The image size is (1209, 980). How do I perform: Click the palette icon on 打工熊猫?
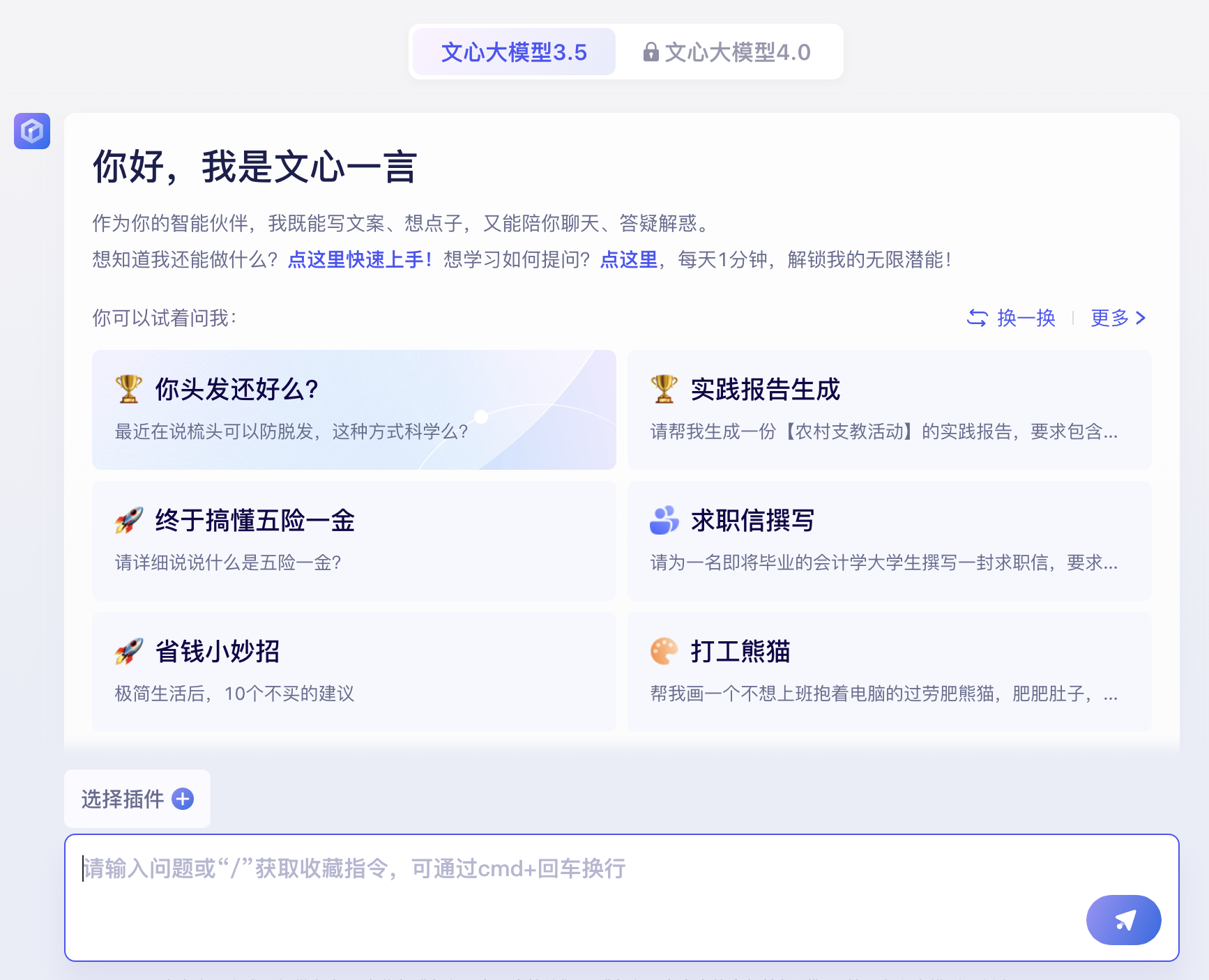tap(664, 651)
